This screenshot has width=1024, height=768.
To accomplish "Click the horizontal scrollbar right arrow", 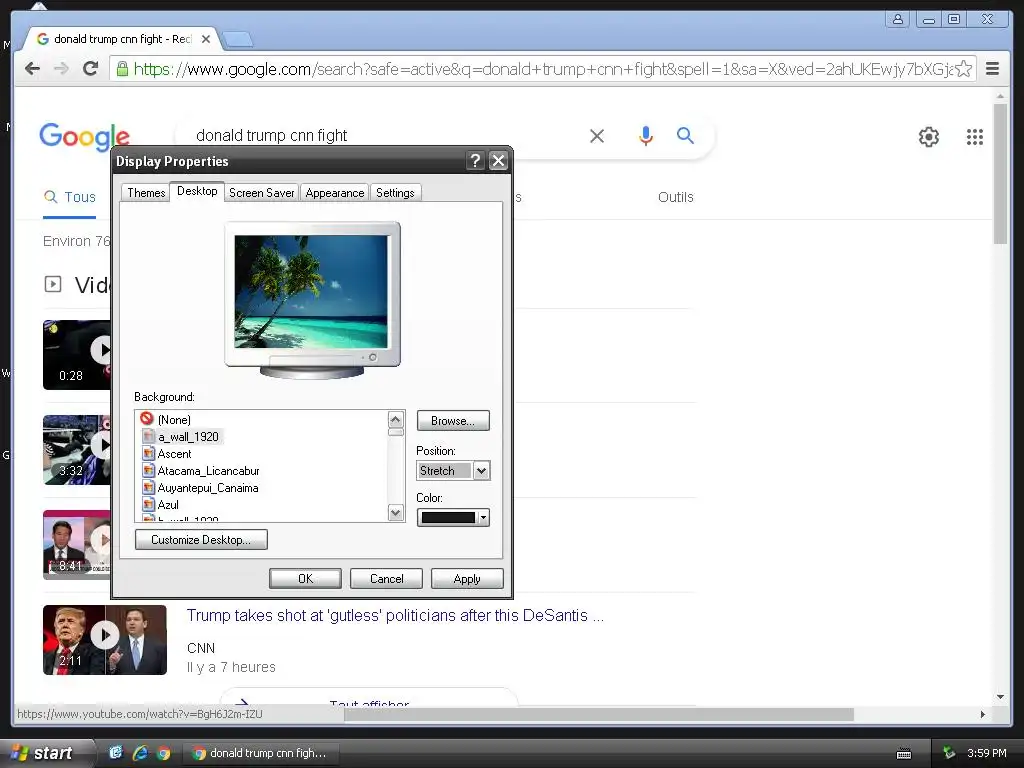I will [982, 714].
